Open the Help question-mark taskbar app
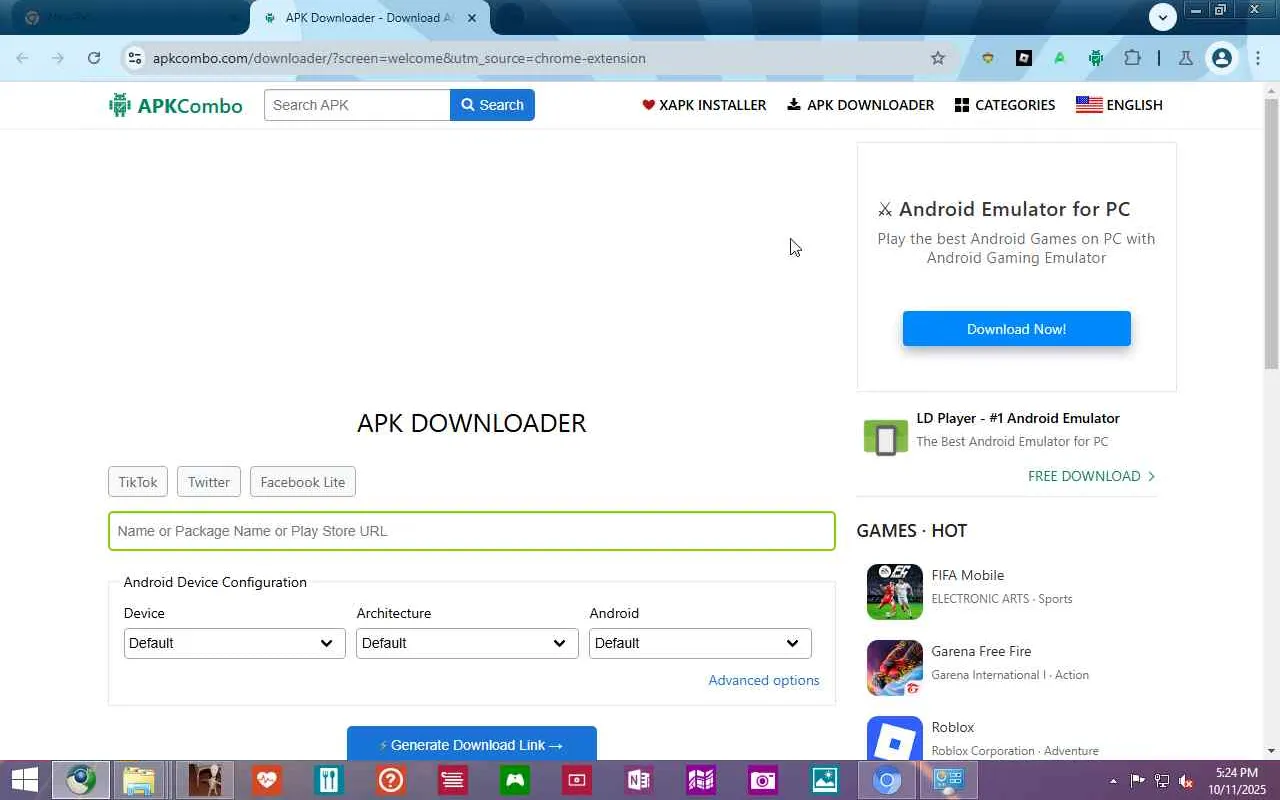Screen dimensions: 1280x800 click(x=390, y=780)
